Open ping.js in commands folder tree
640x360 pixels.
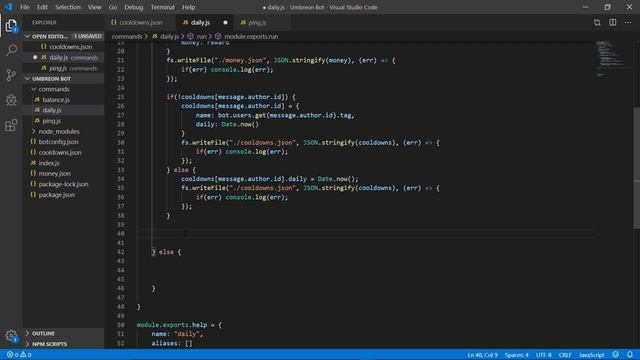[63, 121]
